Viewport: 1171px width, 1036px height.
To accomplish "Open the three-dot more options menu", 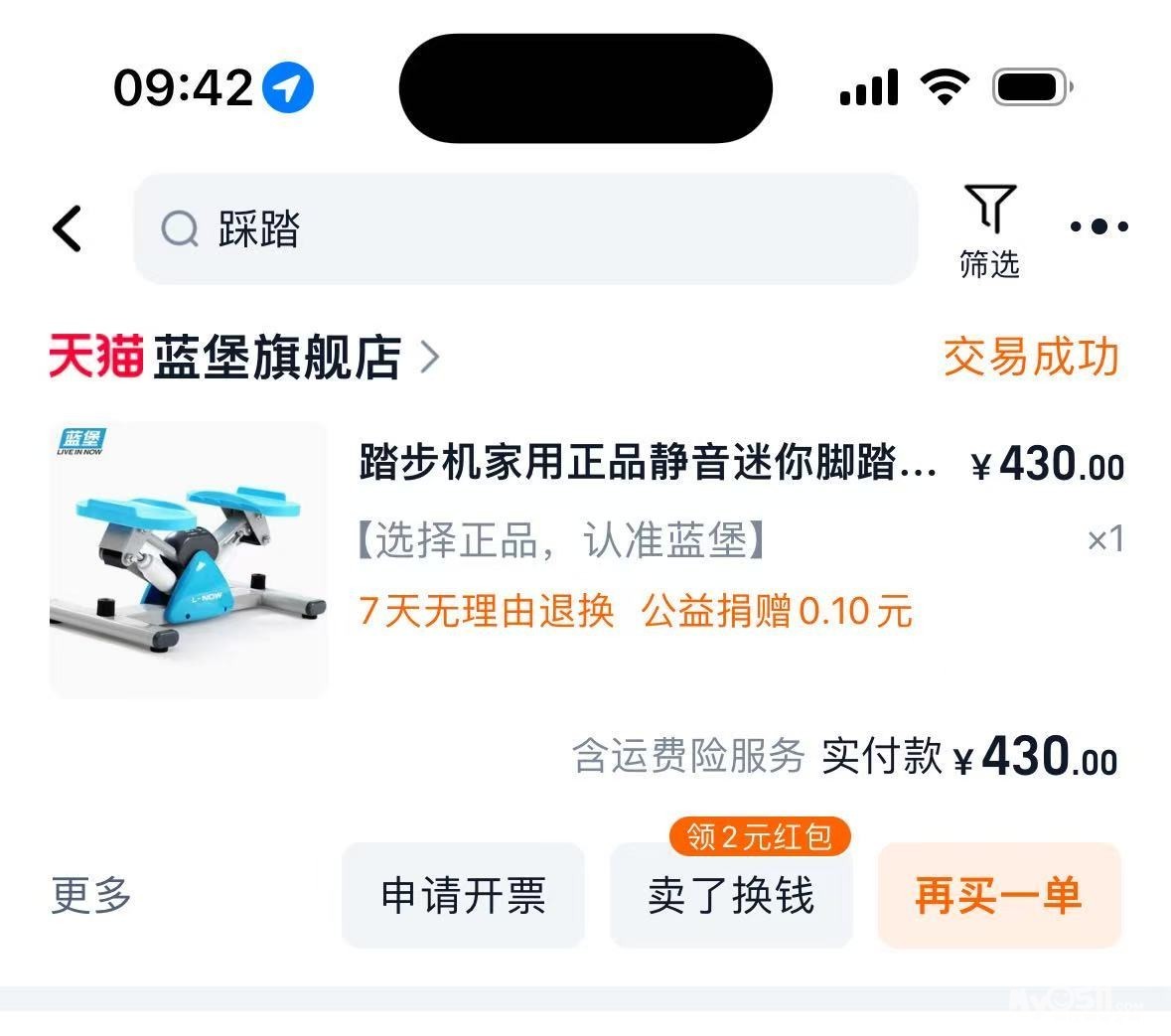I will coord(1098,226).
